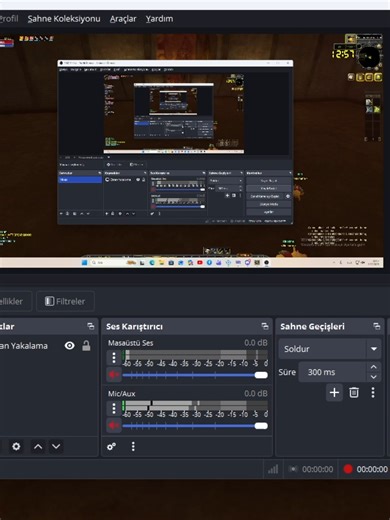This screenshot has width=390, height=520.
Task: Pop out the Sahne Geçişleri dock
Action: pyautogui.click(x=377, y=326)
